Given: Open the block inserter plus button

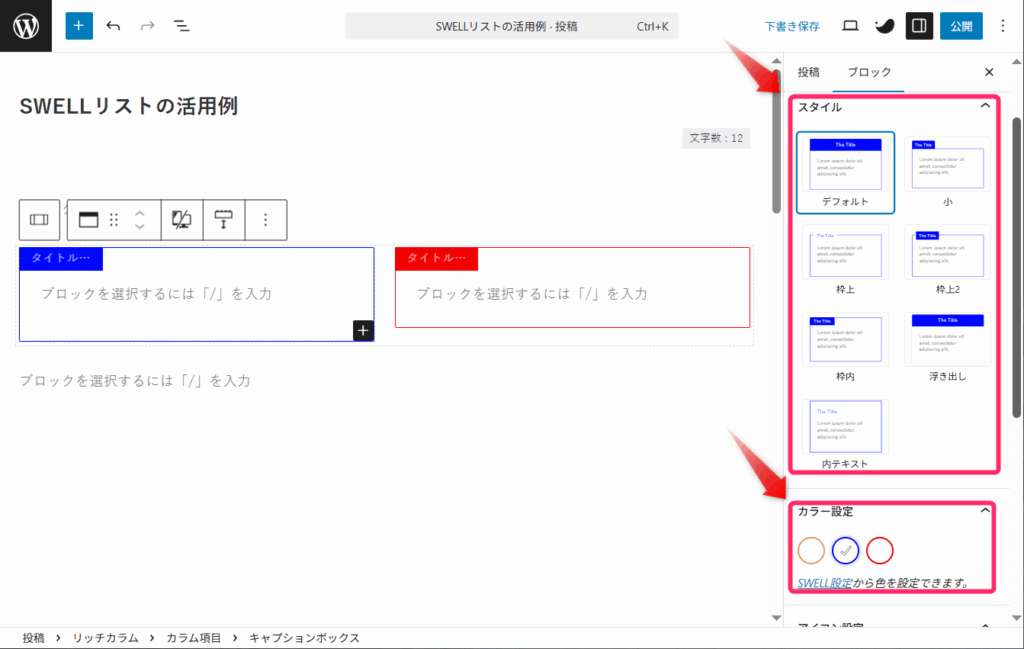Looking at the screenshot, I should click(78, 26).
